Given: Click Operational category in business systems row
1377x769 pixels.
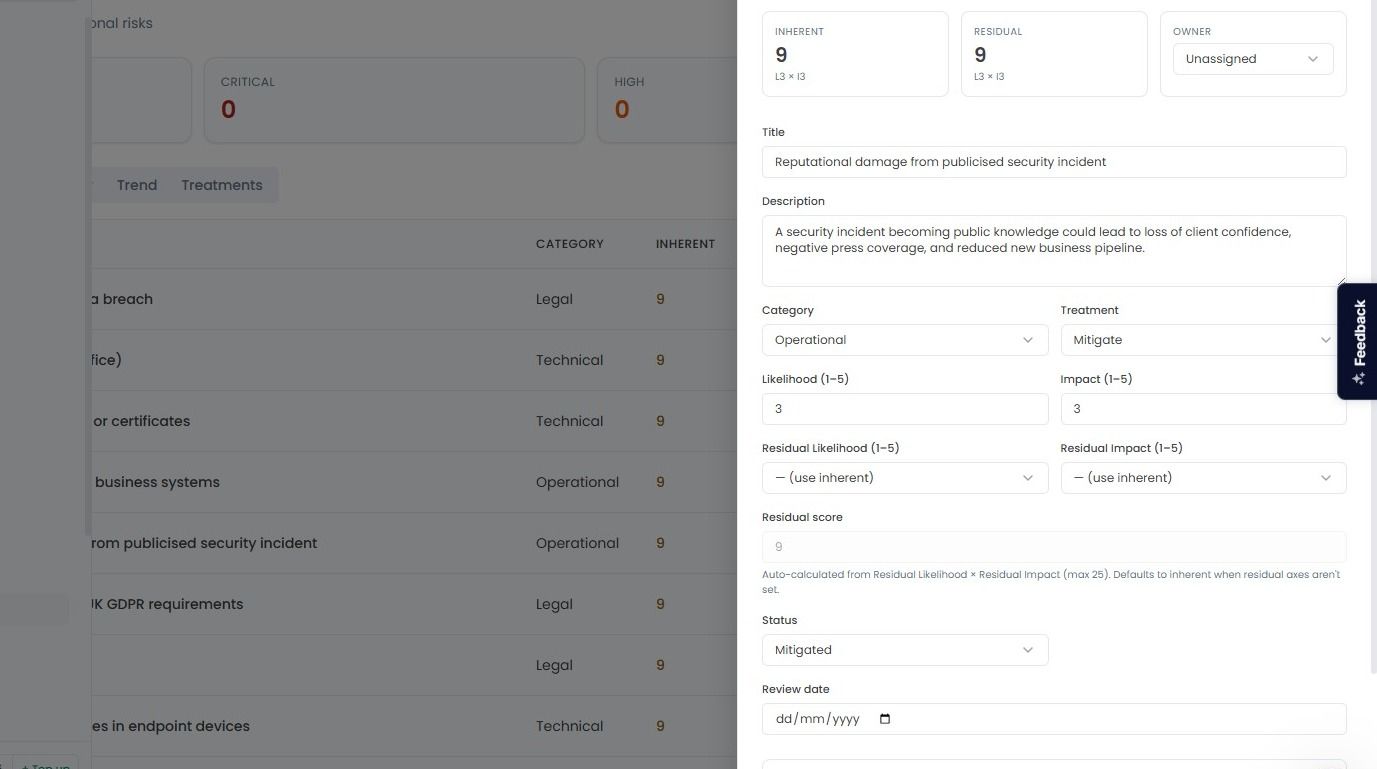Looking at the screenshot, I should (x=578, y=482).
